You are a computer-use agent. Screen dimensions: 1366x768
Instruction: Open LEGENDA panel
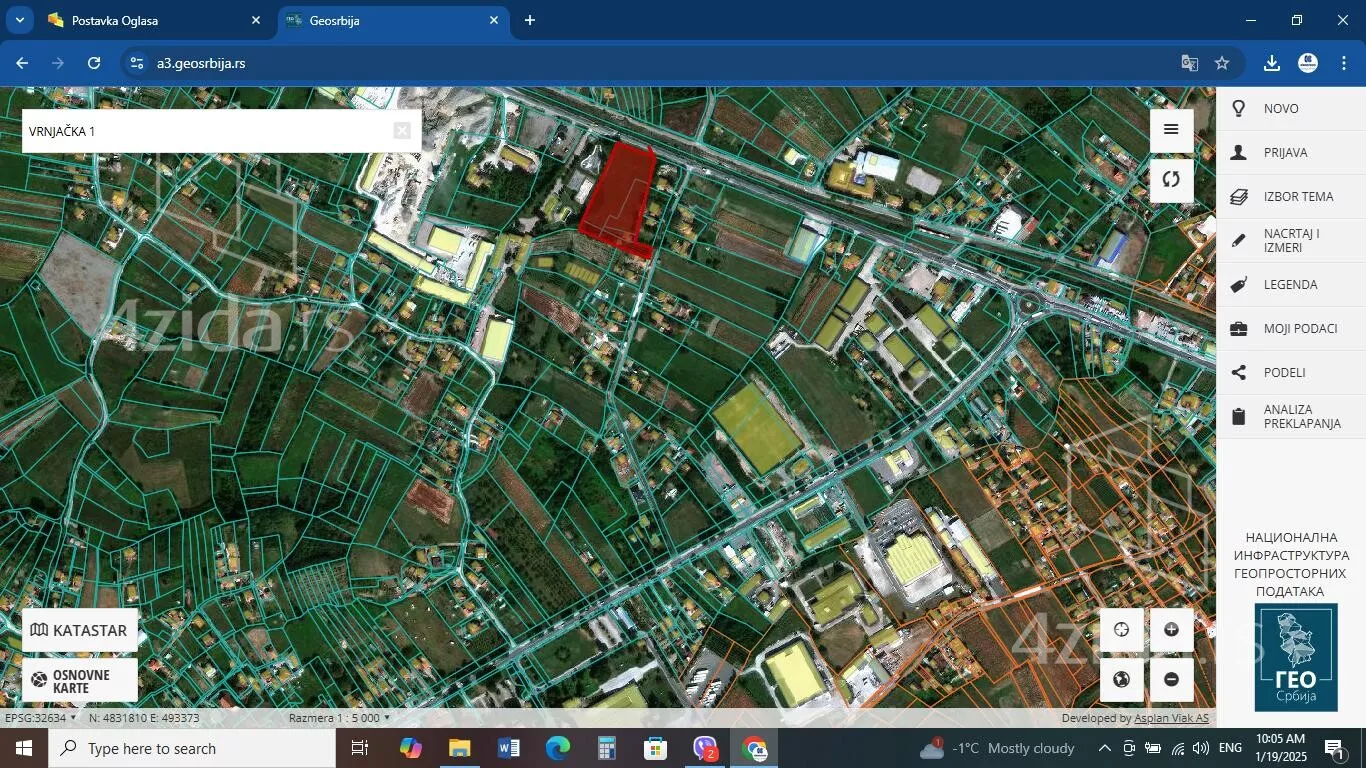(1291, 285)
